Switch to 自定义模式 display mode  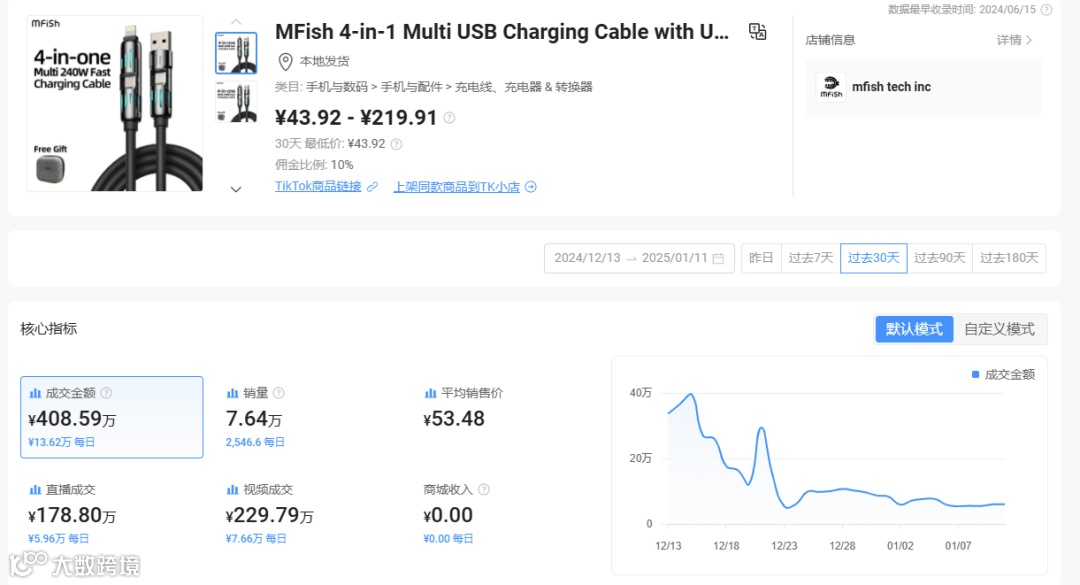click(x=999, y=329)
